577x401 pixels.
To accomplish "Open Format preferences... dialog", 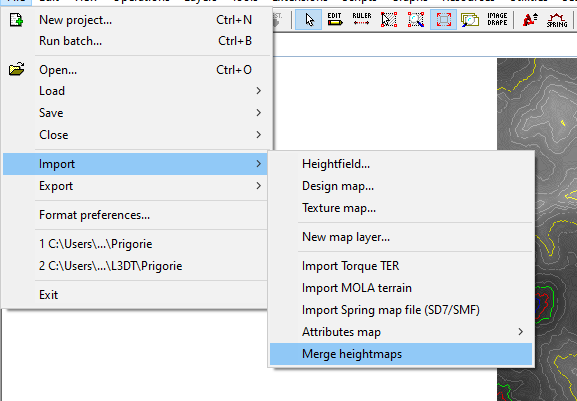I will [x=135, y=215].
